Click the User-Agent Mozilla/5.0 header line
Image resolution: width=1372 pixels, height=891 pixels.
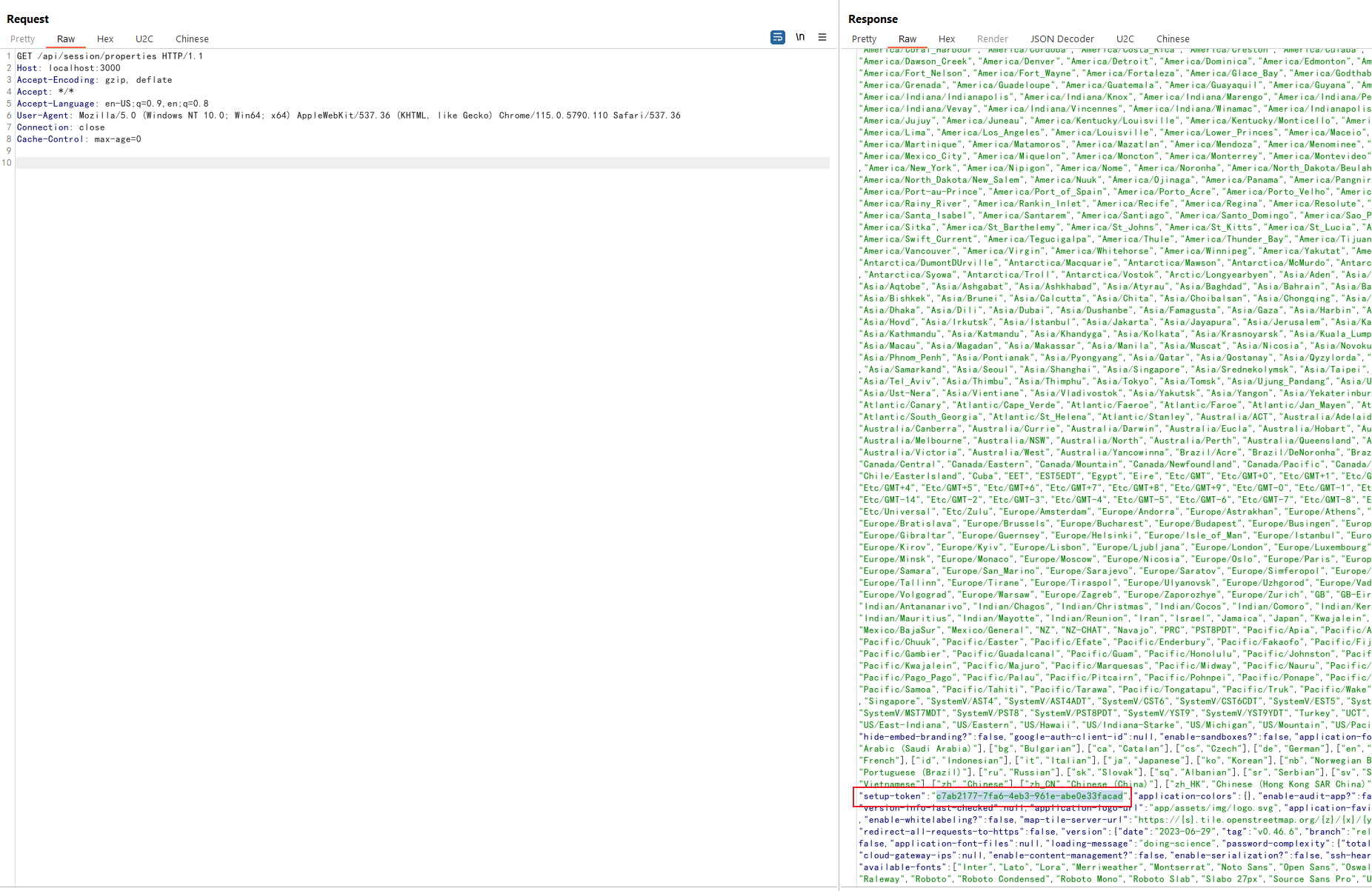(x=348, y=116)
